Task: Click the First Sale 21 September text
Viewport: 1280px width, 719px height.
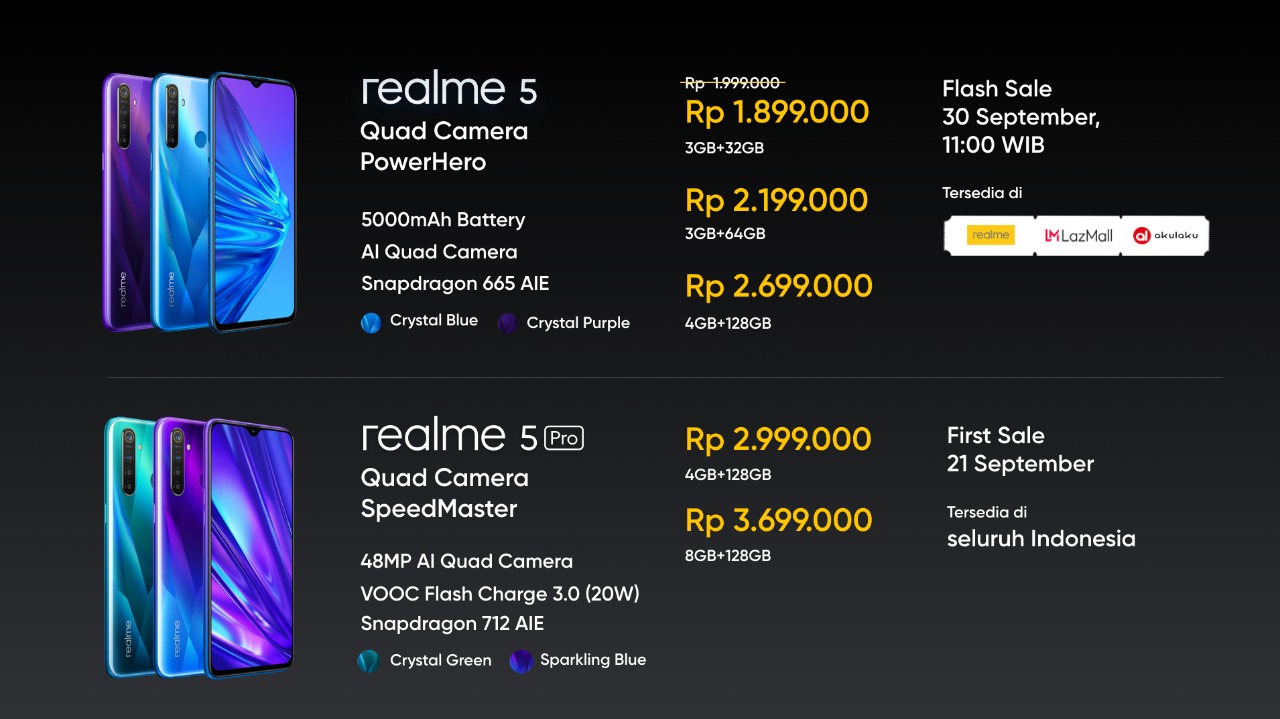Action: click(1020, 449)
